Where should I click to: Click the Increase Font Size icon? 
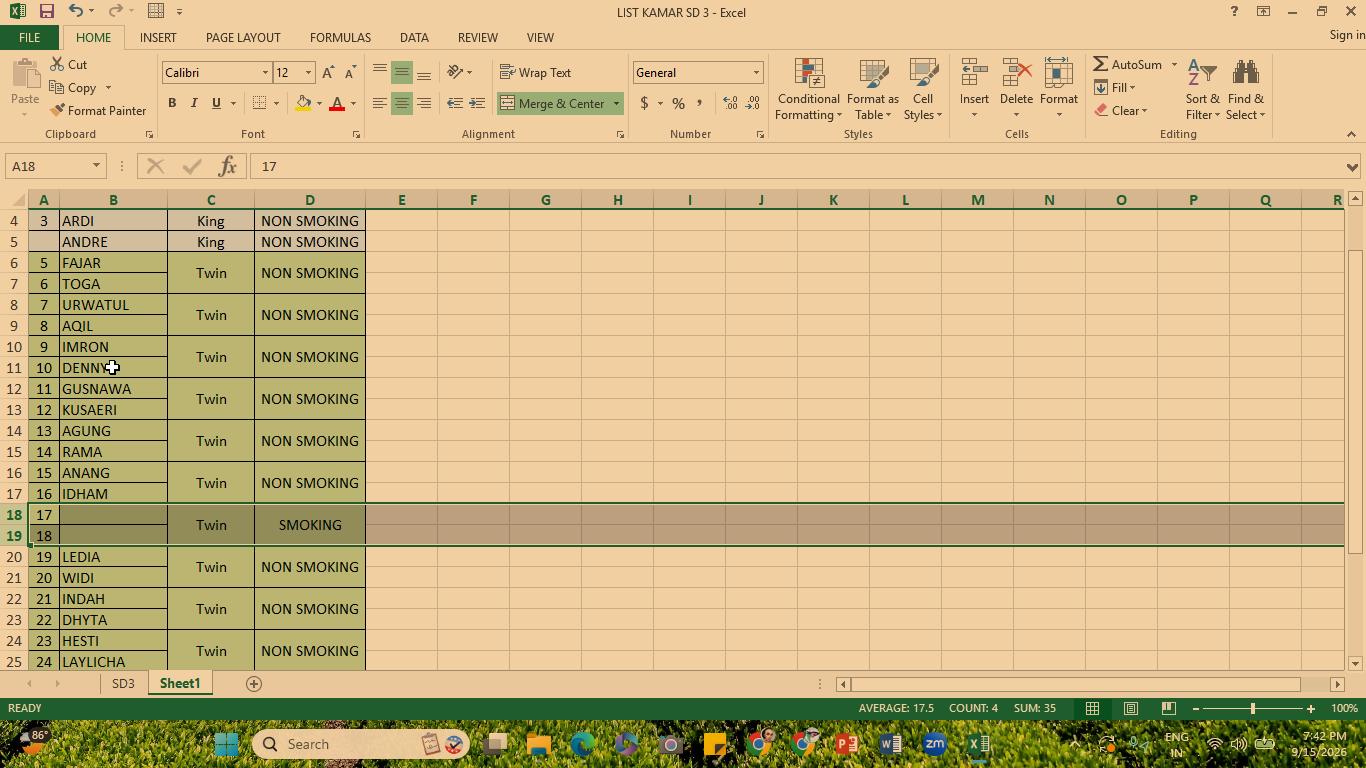point(328,73)
